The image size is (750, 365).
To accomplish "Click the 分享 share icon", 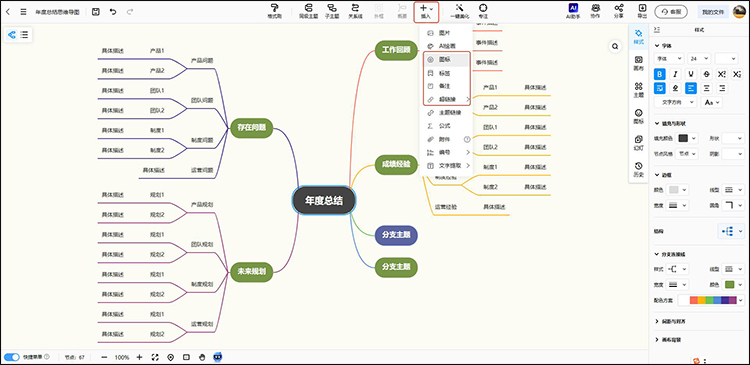I will 619,8.
